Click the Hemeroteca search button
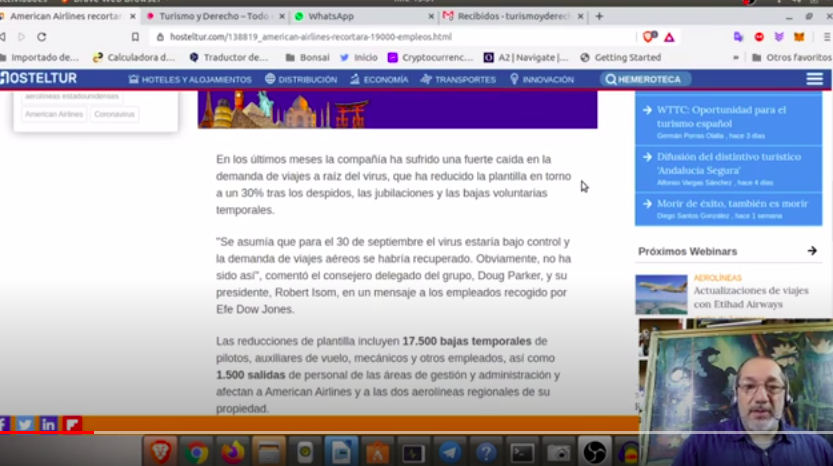The width and height of the screenshot is (833, 466). point(645,80)
